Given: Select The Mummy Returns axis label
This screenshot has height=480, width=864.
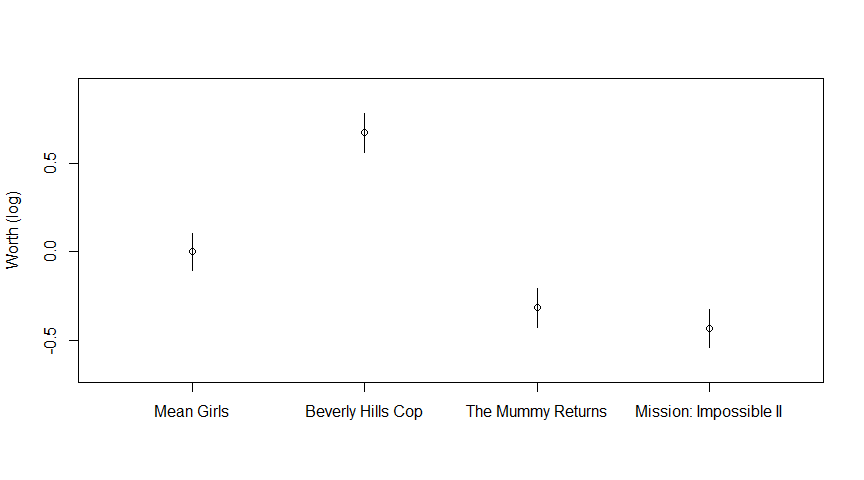Looking at the screenshot, I should point(536,412).
